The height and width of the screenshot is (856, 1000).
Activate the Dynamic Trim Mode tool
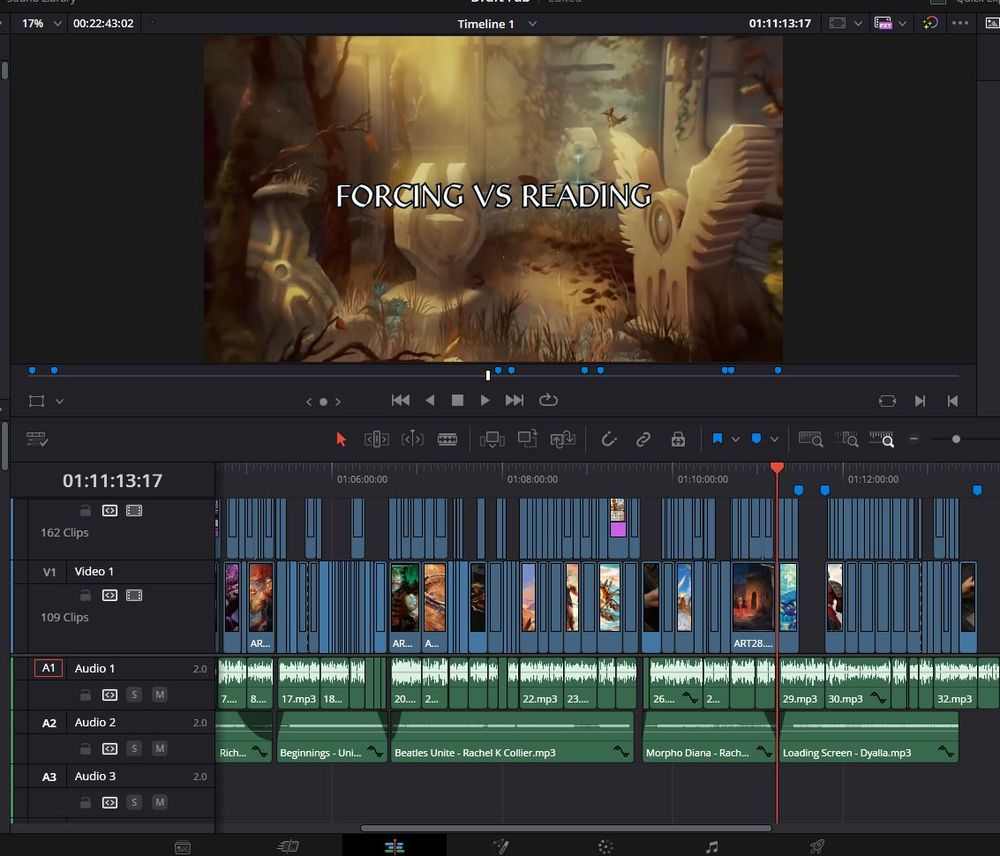click(412, 439)
